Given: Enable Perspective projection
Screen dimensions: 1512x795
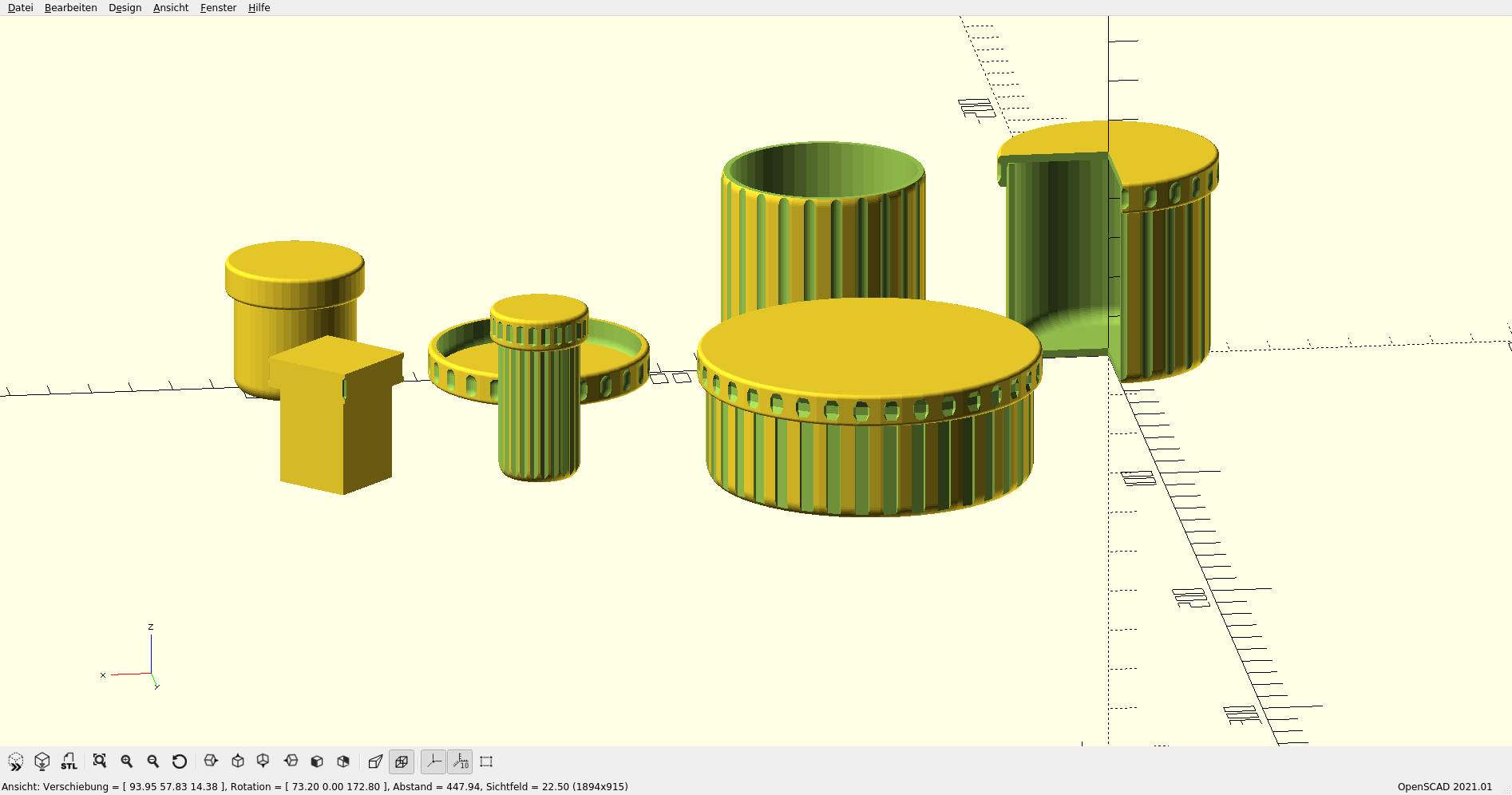Looking at the screenshot, I should (x=375, y=761).
